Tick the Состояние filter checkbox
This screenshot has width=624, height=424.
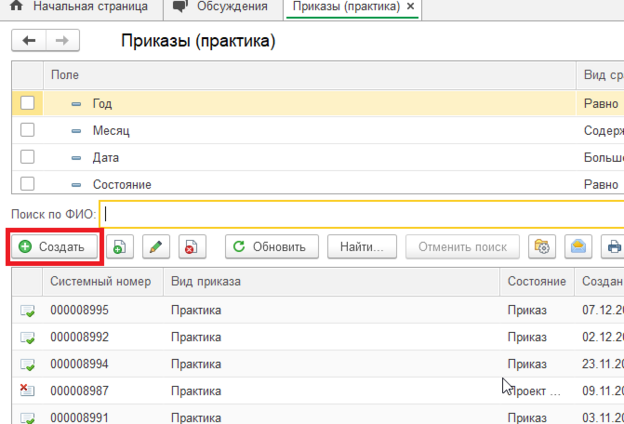tap(28, 184)
